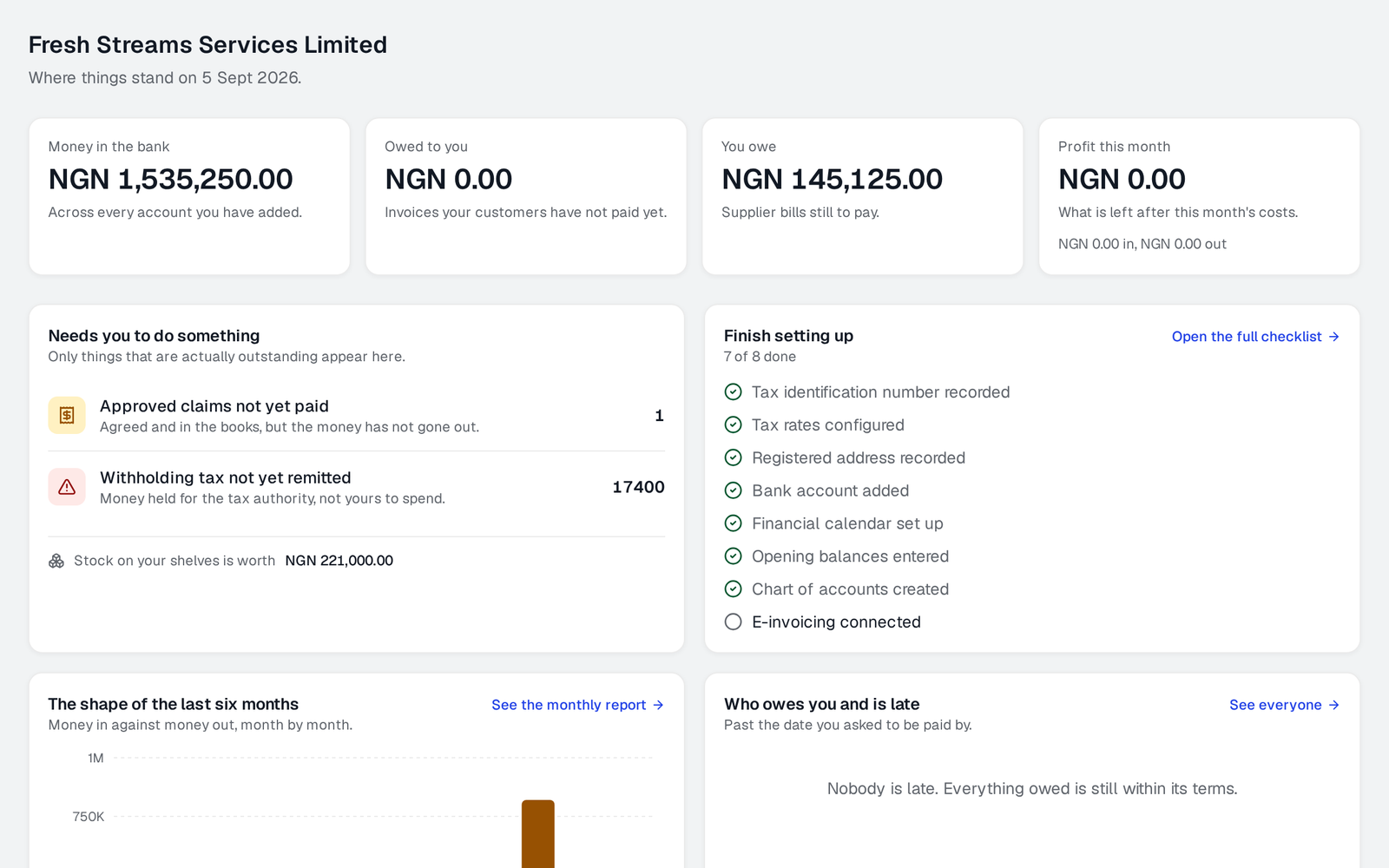Click check icon beside Registered address recorded
This screenshot has height=868, width=1389.
coord(734,458)
